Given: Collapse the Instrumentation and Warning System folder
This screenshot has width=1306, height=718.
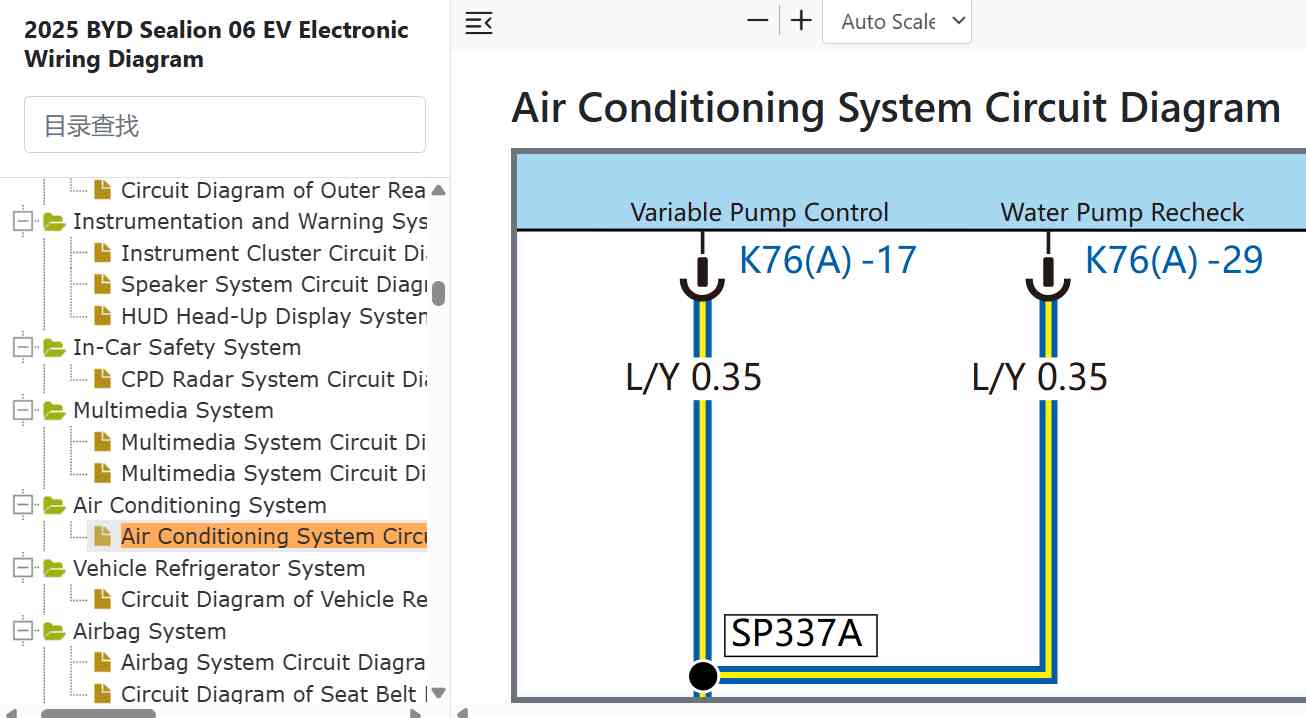Looking at the screenshot, I should click(x=22, y=221).
